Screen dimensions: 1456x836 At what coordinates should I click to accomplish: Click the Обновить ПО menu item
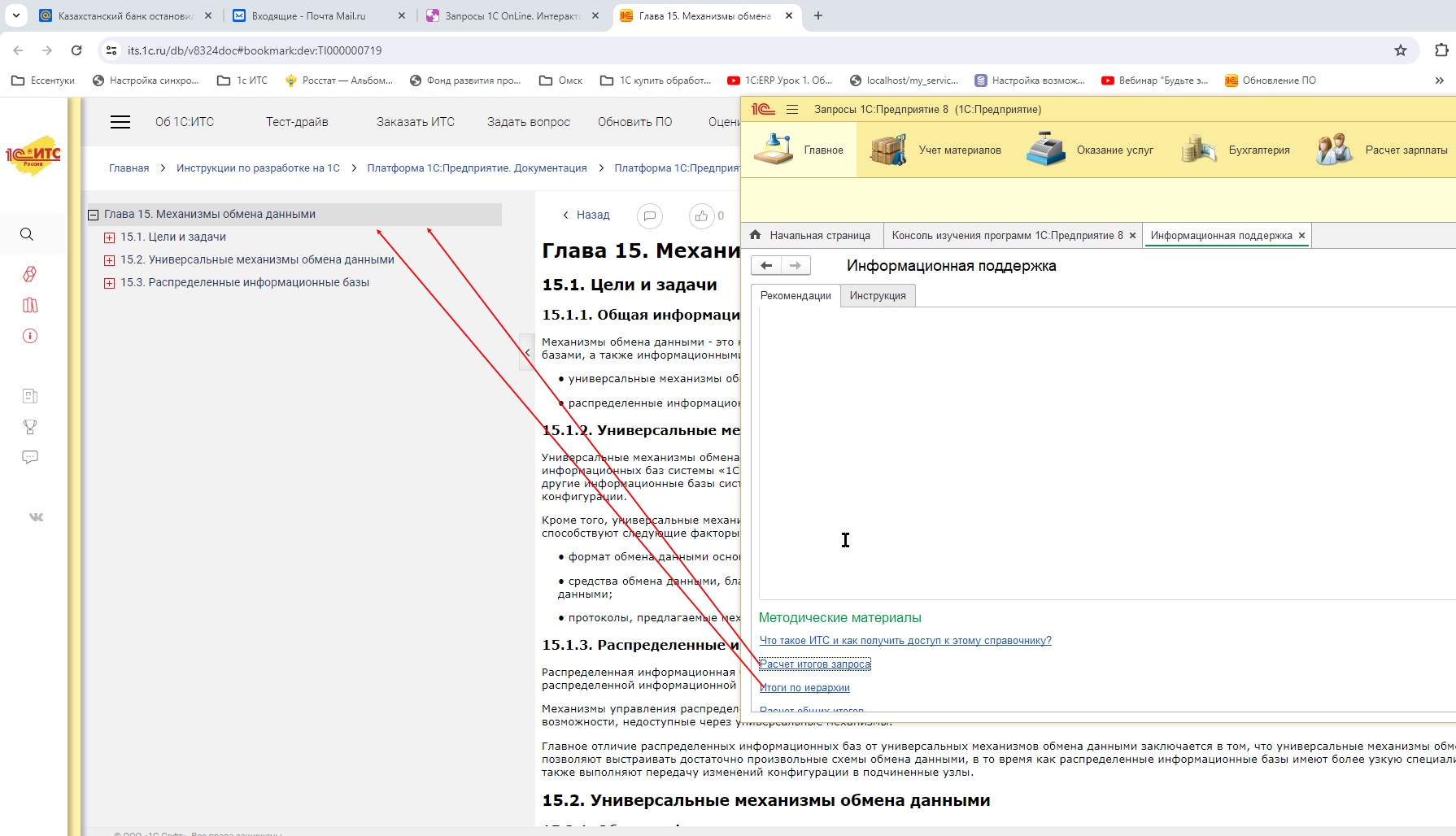coord(635,122)
